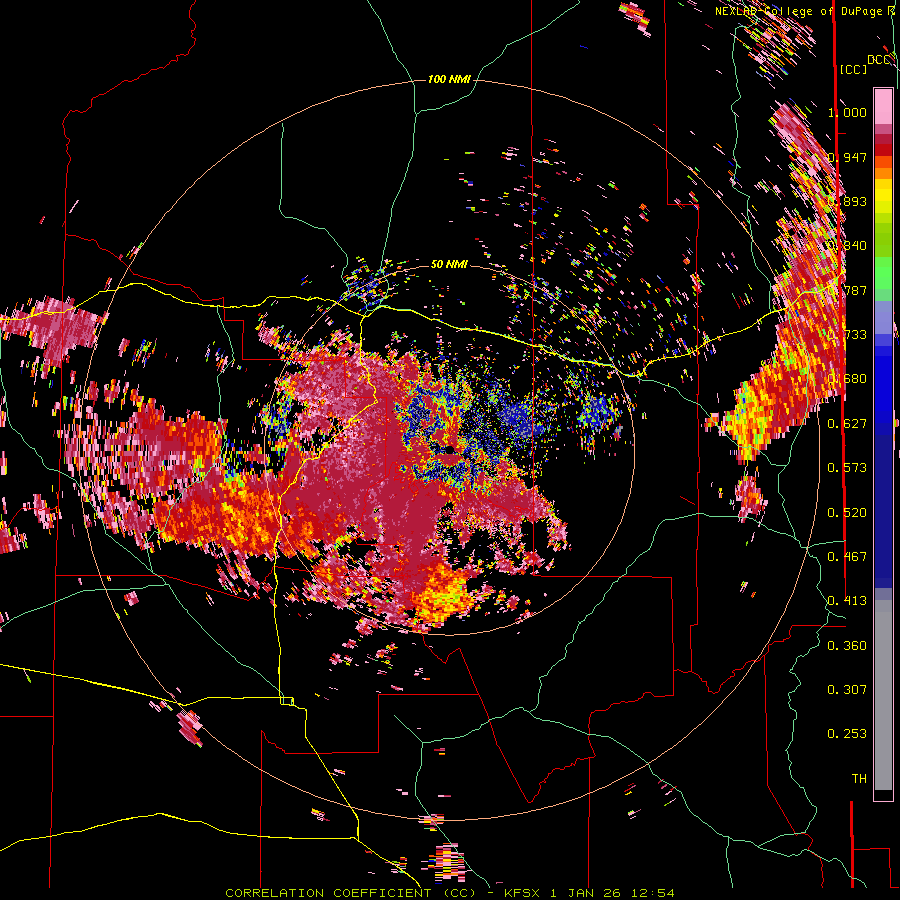Click the "1.000" legend value
This screenshot has height=900, width=900.
[847, 112]
